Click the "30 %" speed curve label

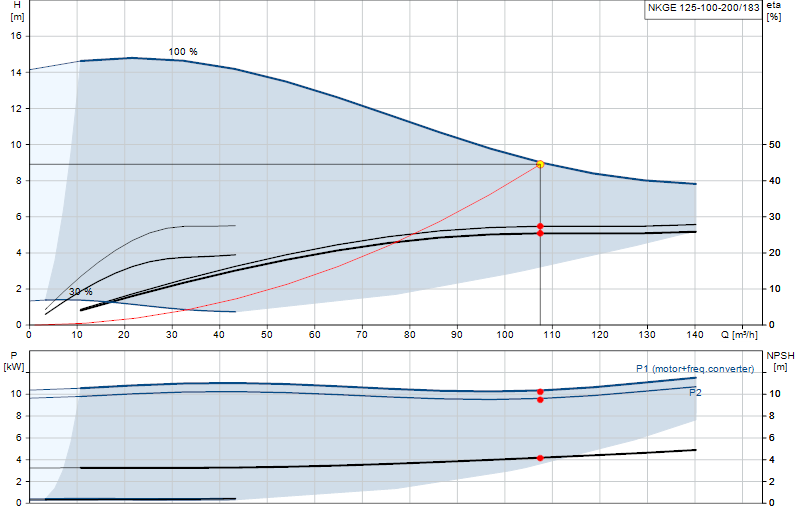(x=81, y=291)
